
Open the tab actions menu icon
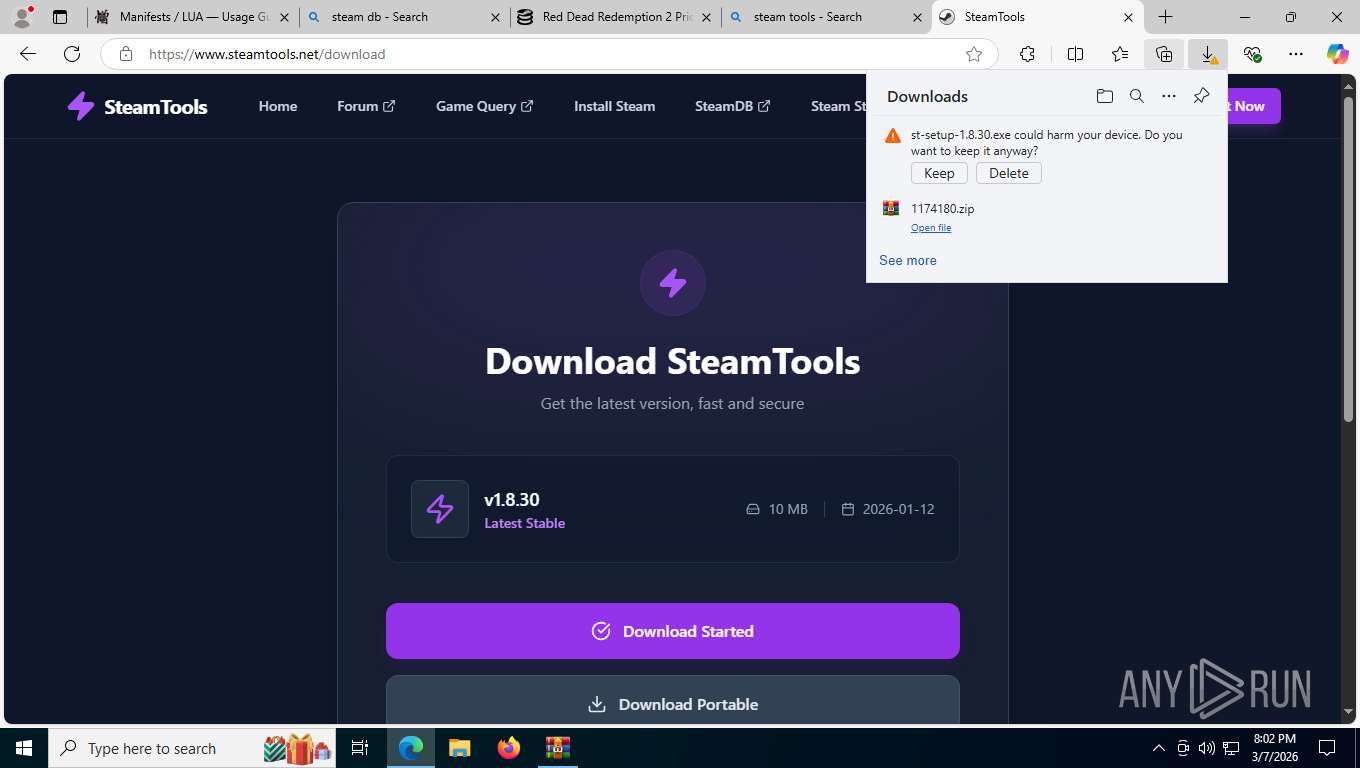pos(60,17)
